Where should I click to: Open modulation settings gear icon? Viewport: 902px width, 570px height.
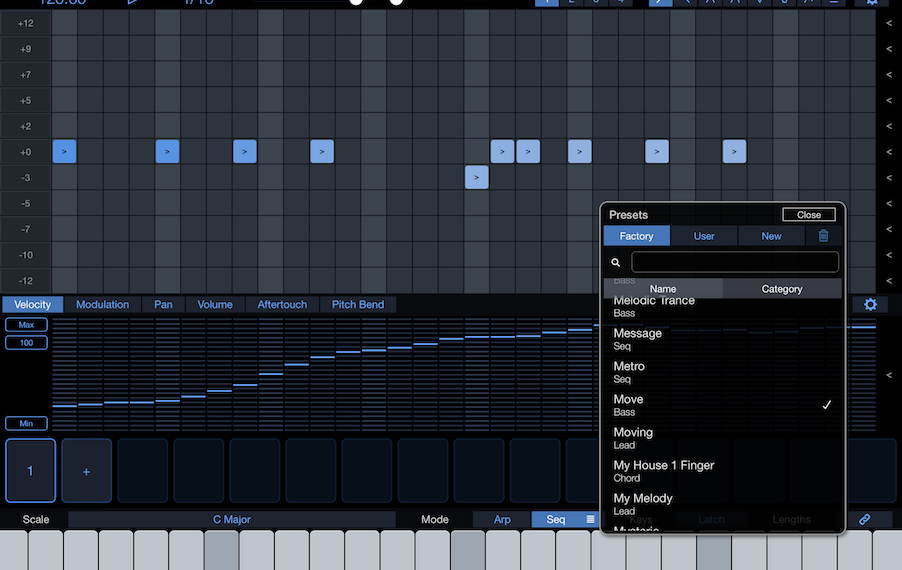(869, 305)
